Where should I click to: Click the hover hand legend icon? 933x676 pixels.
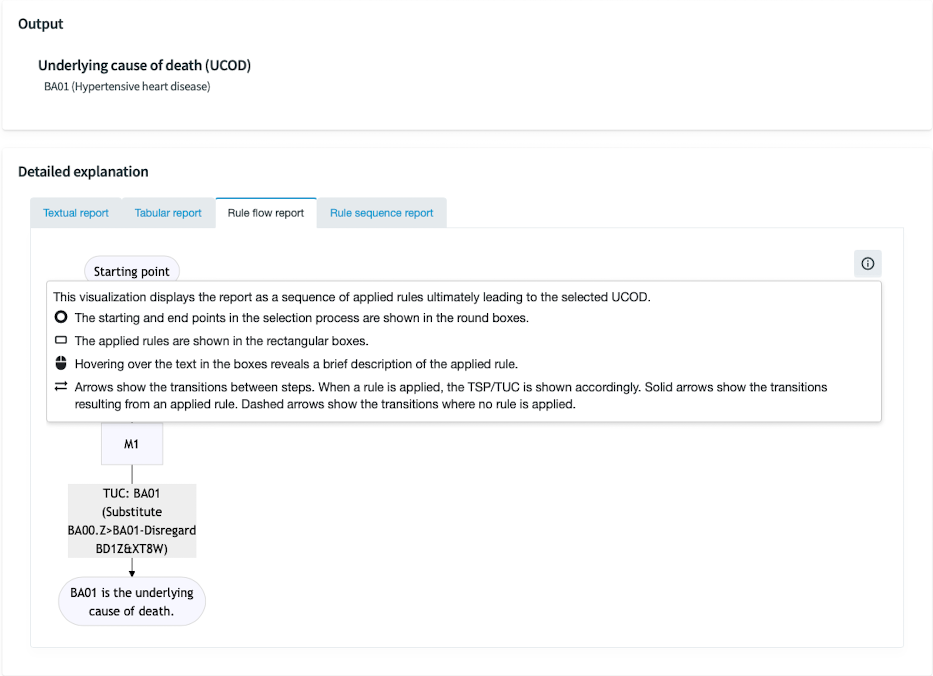pyautogui.click(x=60, y=362)
